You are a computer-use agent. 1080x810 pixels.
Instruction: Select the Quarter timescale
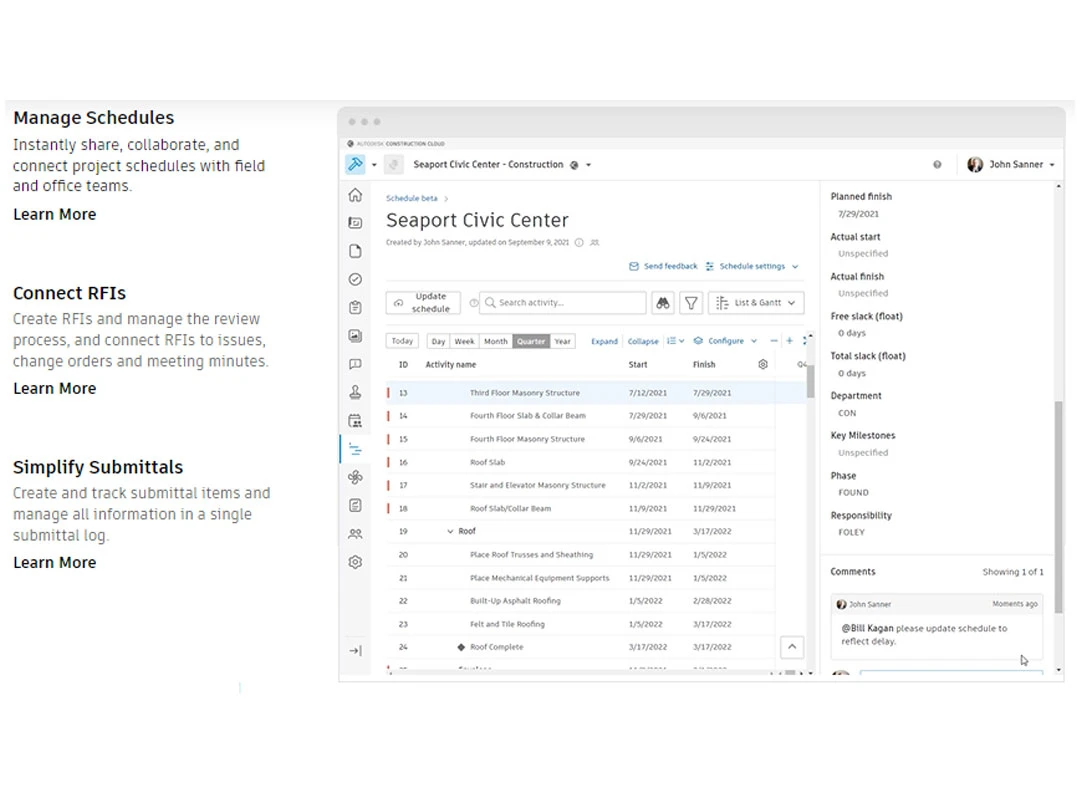[x=531, y=342]
